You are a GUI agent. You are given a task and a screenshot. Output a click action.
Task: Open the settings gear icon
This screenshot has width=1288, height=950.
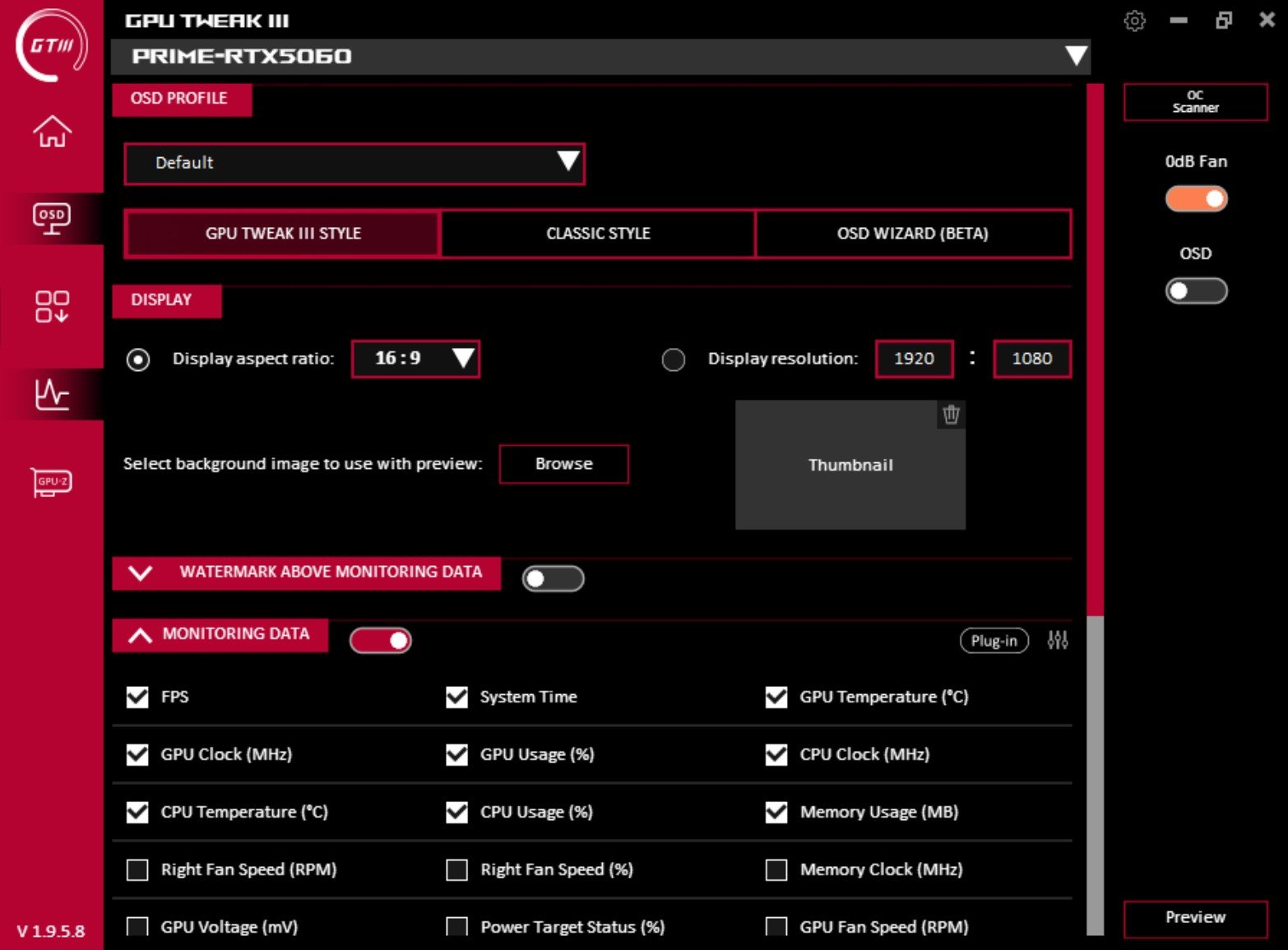[x=1134, y=21]
